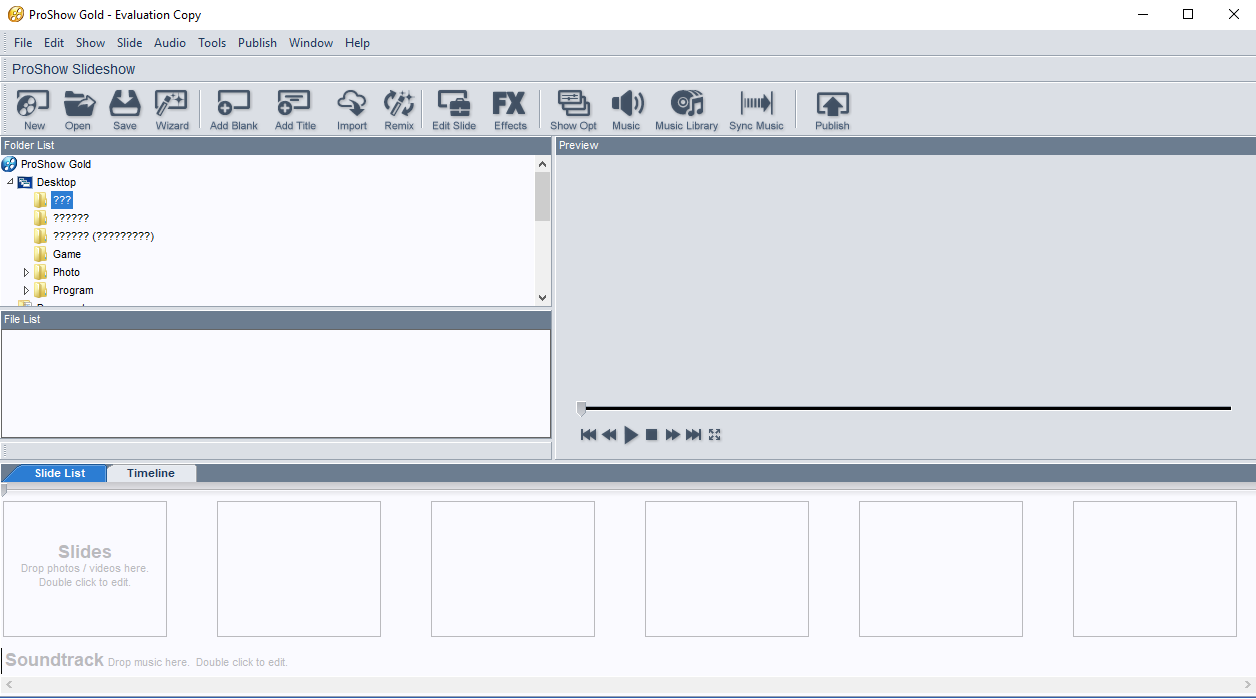
Task: Create a new show with New icon
Action: coord(34,110)
